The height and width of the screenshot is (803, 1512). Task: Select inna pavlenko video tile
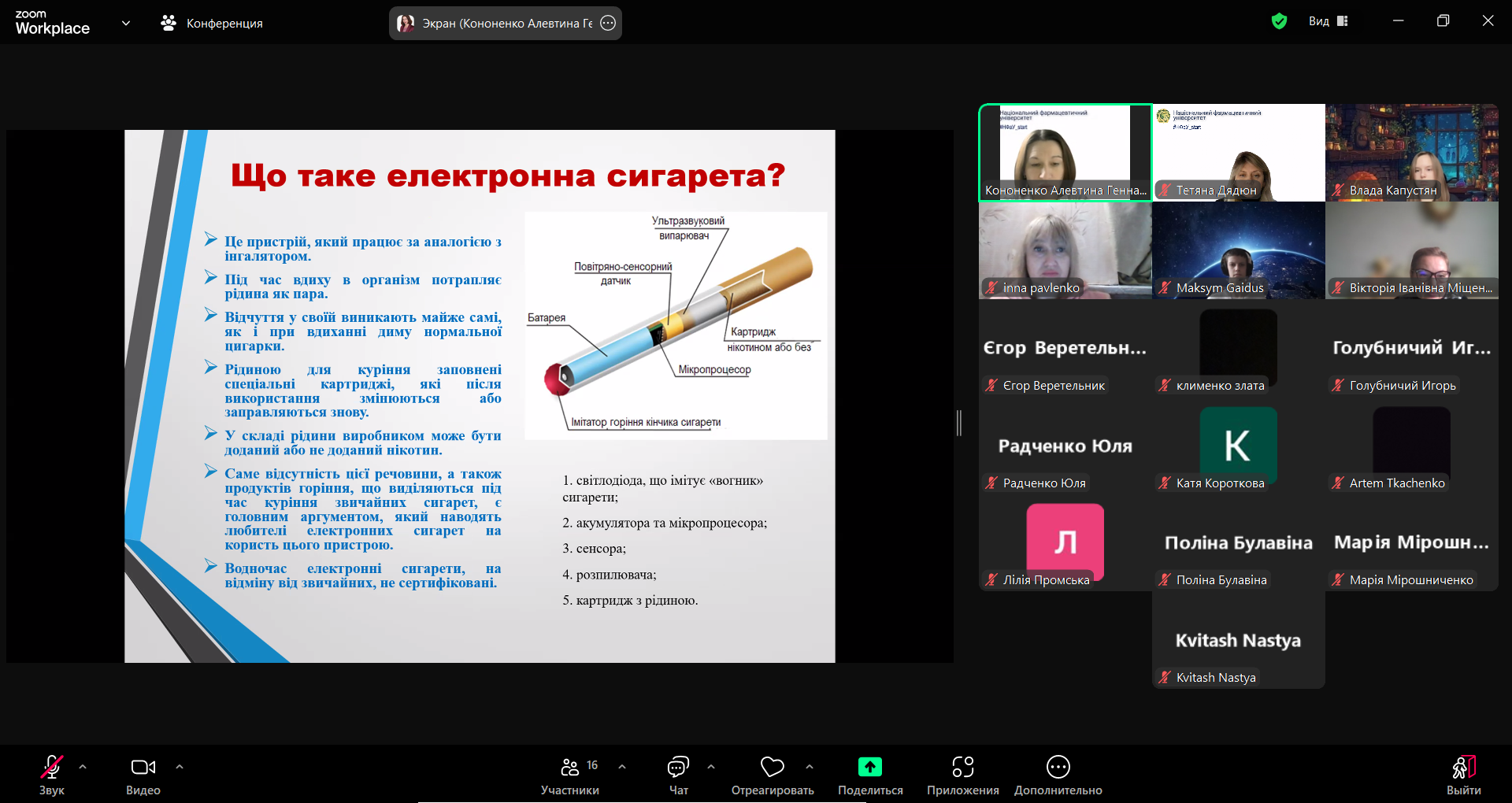point(1065,250)
